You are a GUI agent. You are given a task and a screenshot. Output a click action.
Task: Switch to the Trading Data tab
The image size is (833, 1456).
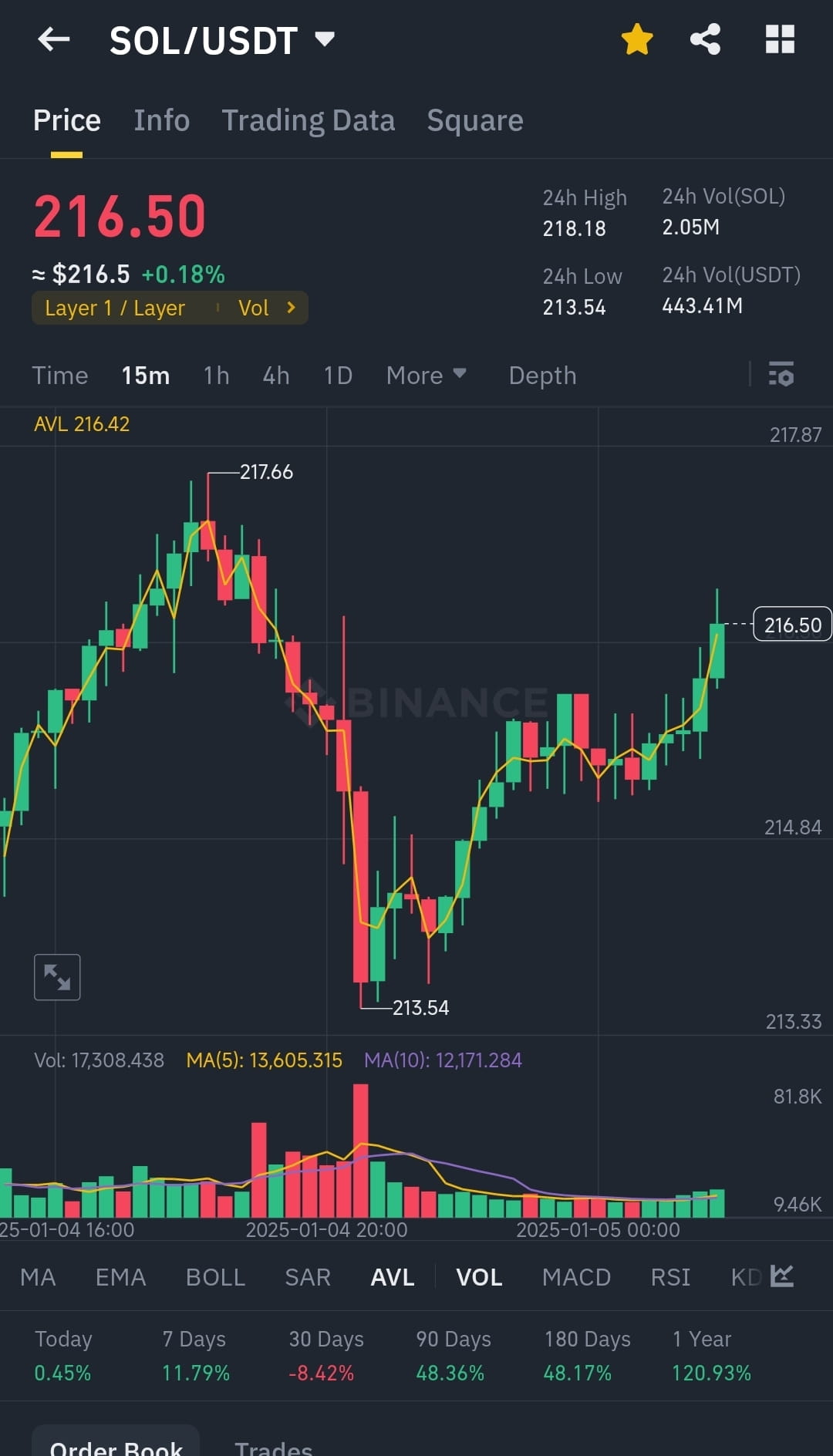pos(309,120)
